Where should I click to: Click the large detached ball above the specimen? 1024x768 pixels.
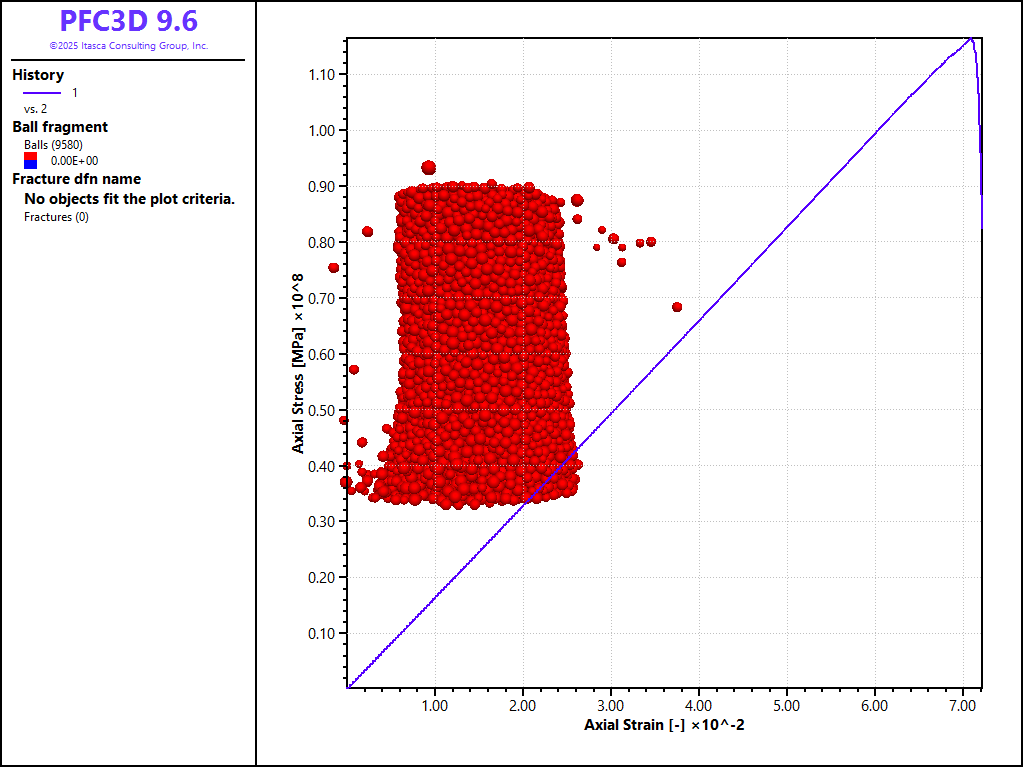tap(429, 168)
